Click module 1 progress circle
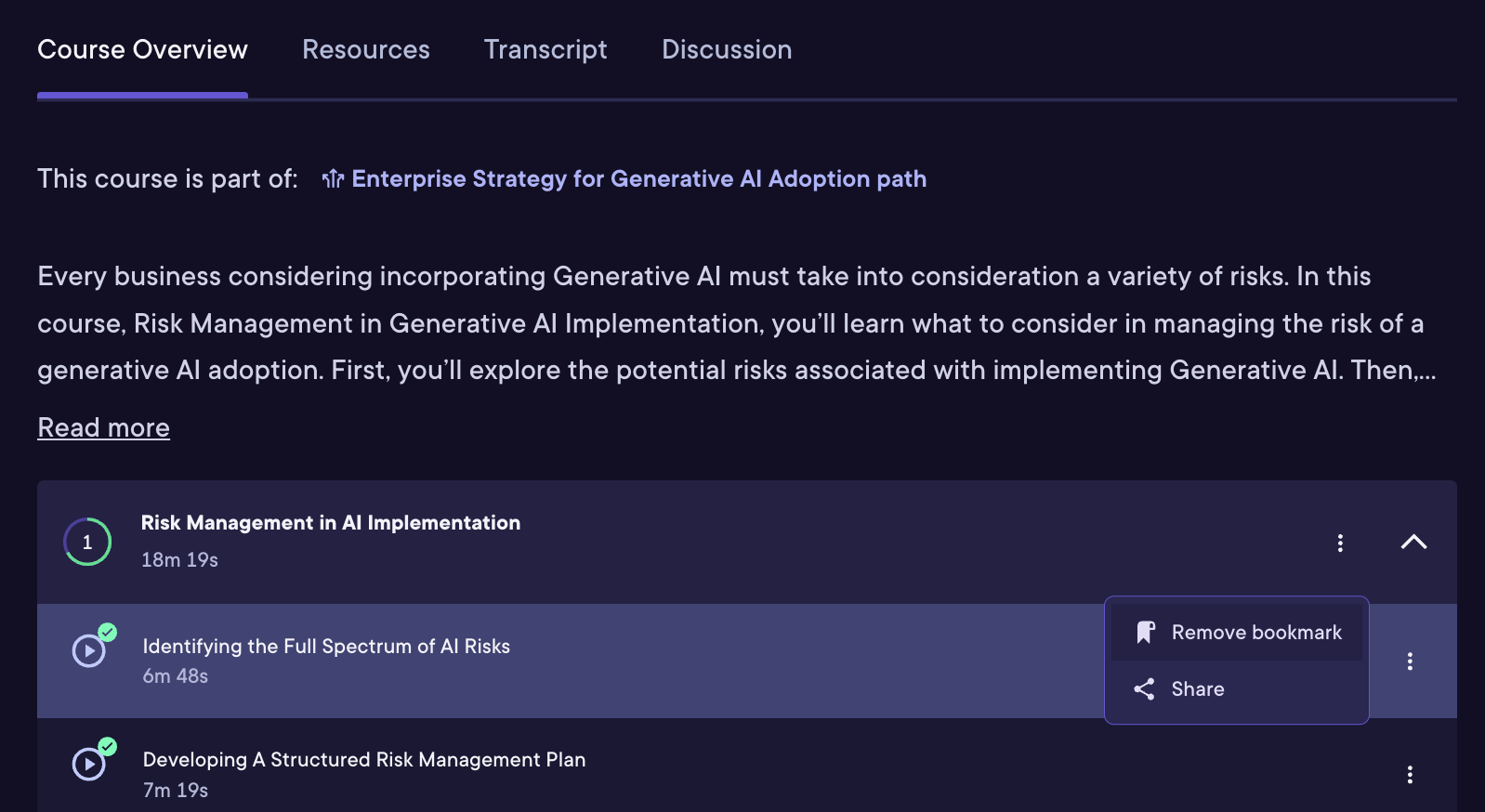Viewport: 1485px width, 812px height. pyautogui.click(x=87, y=542)
